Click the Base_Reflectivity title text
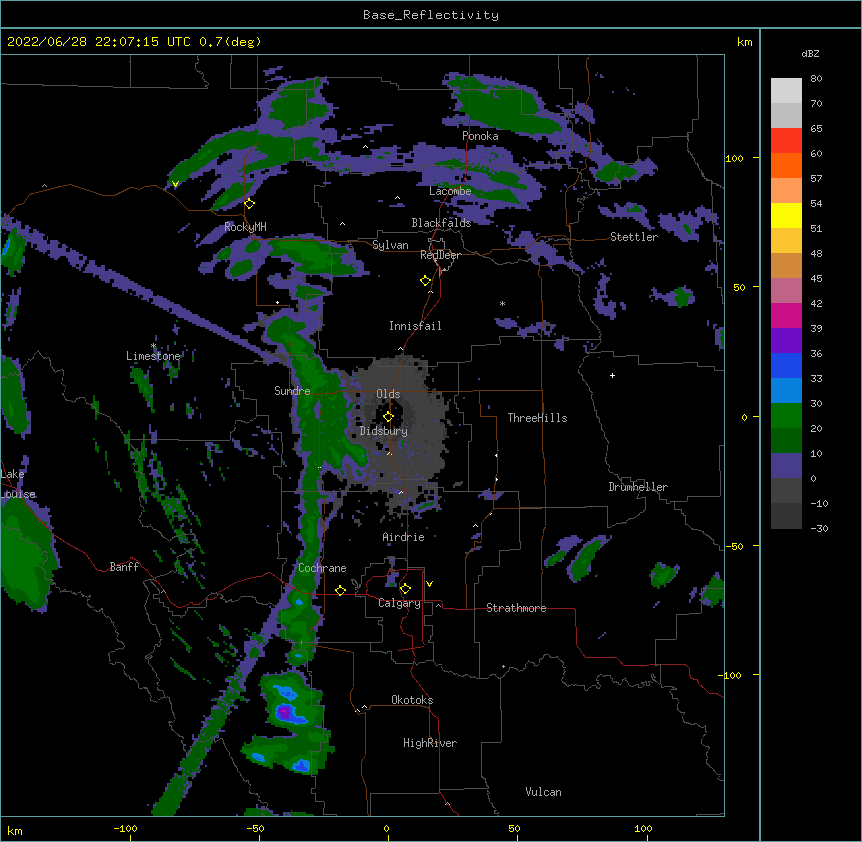The width and height of the screenshot is (862, 842). click(x=431, y=15)
